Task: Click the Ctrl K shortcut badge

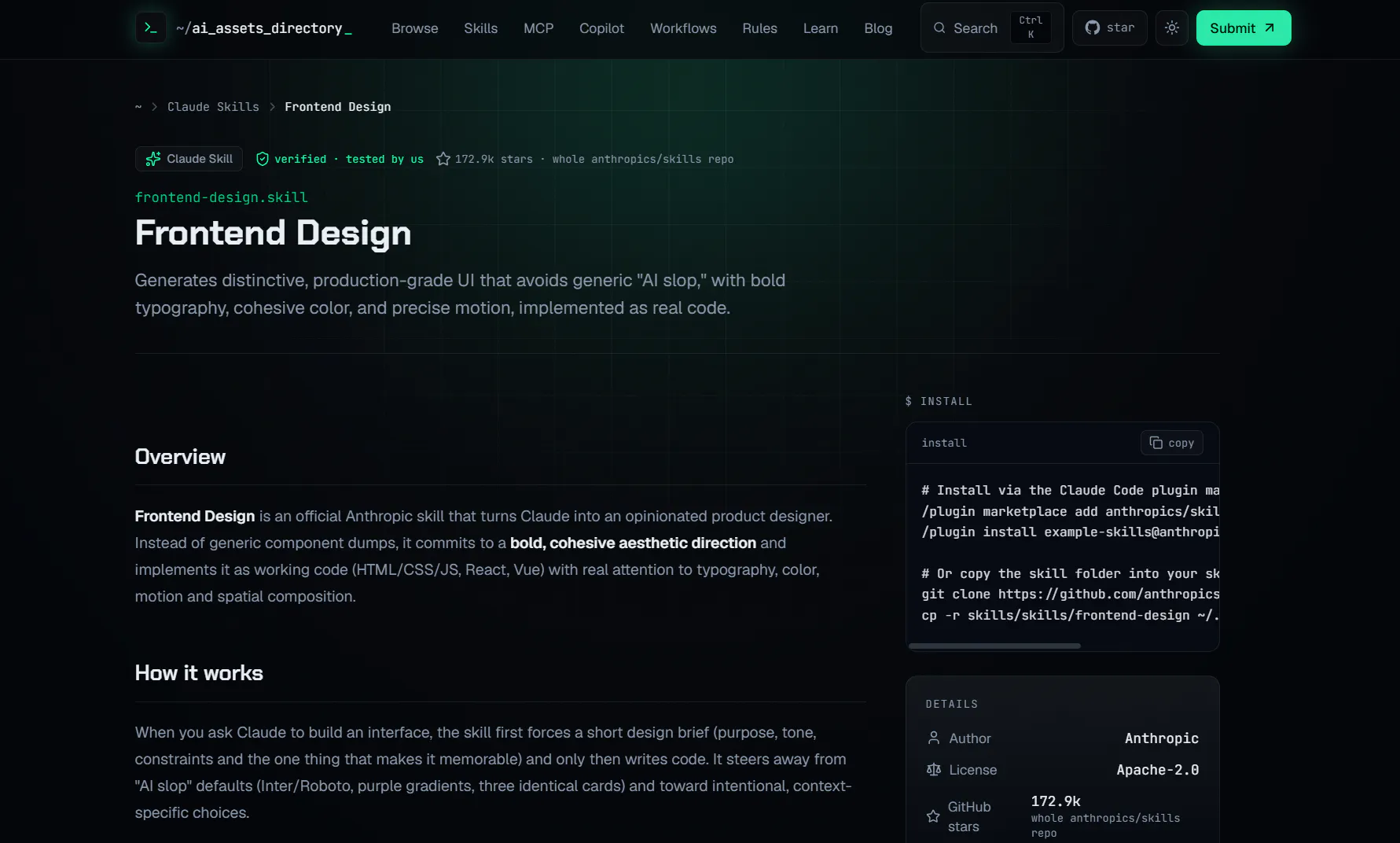Action: pos(1031,28)
